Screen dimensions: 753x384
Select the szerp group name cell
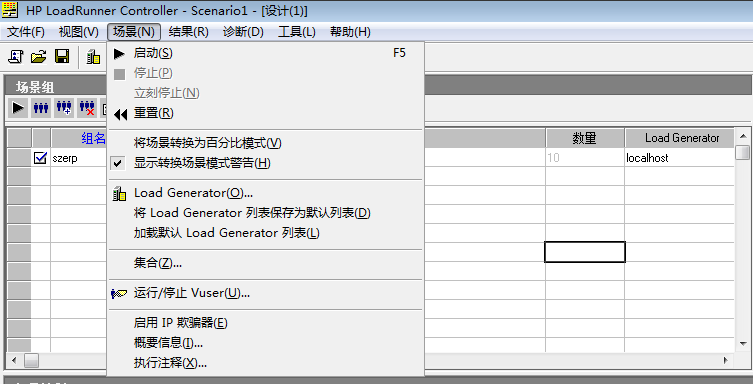(x=79, y=158)
